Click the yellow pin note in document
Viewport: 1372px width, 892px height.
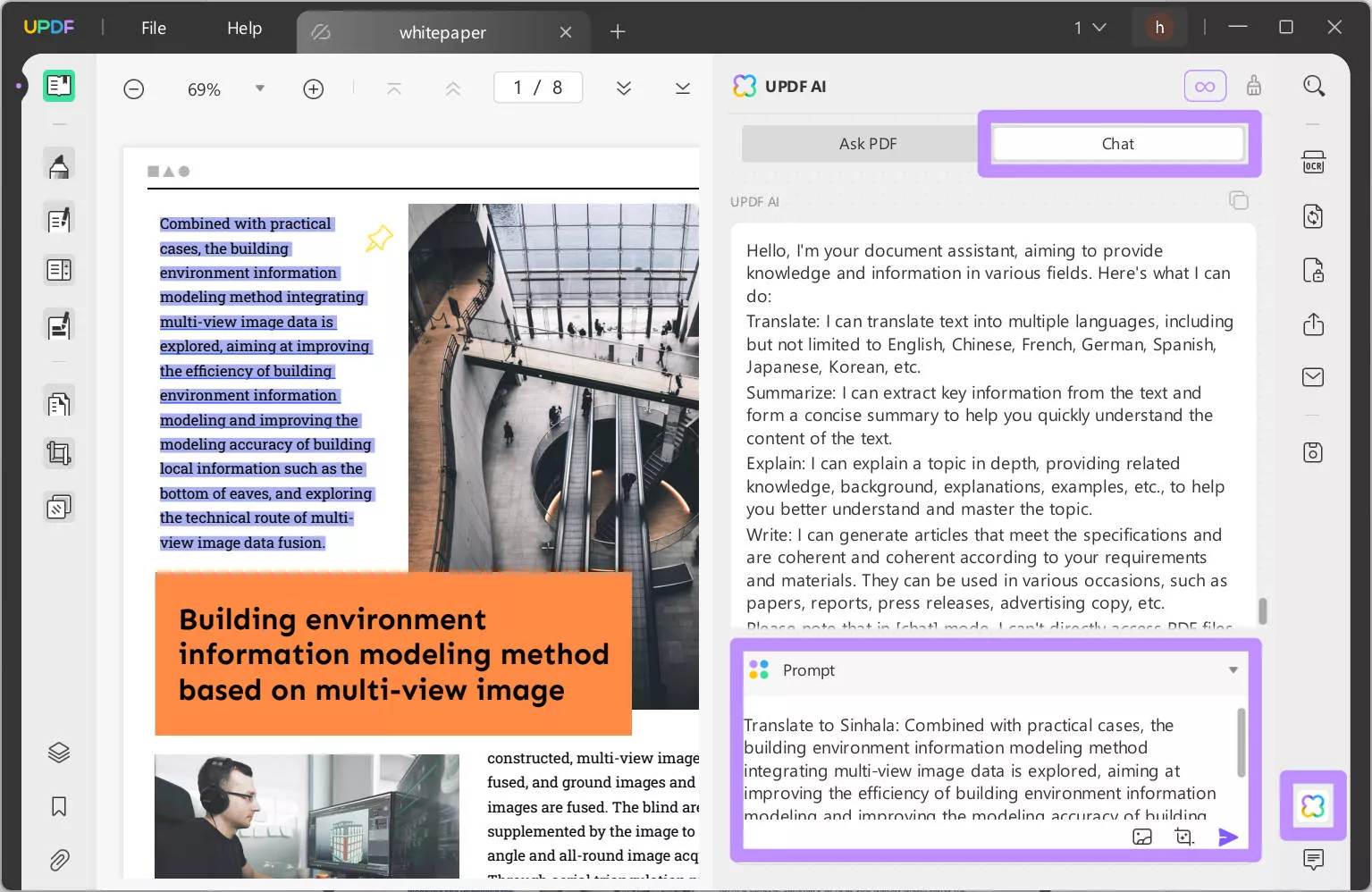pos(379,238)
